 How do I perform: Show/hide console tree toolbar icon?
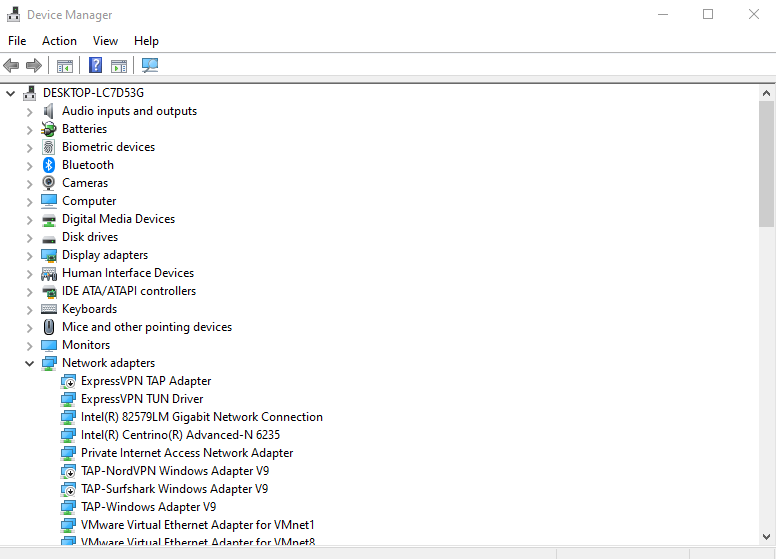(65, 65)
